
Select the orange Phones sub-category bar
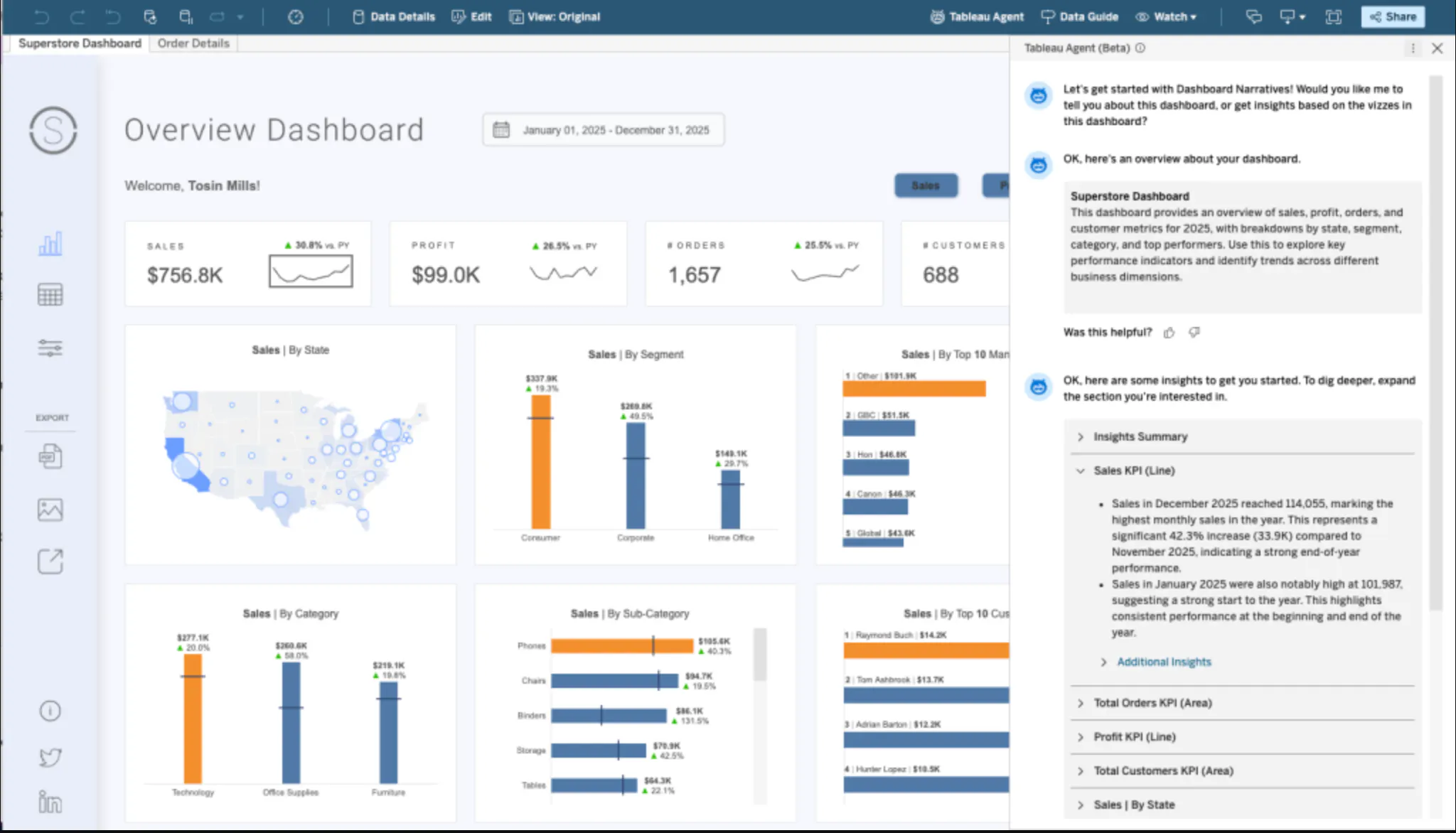(621, 645)
